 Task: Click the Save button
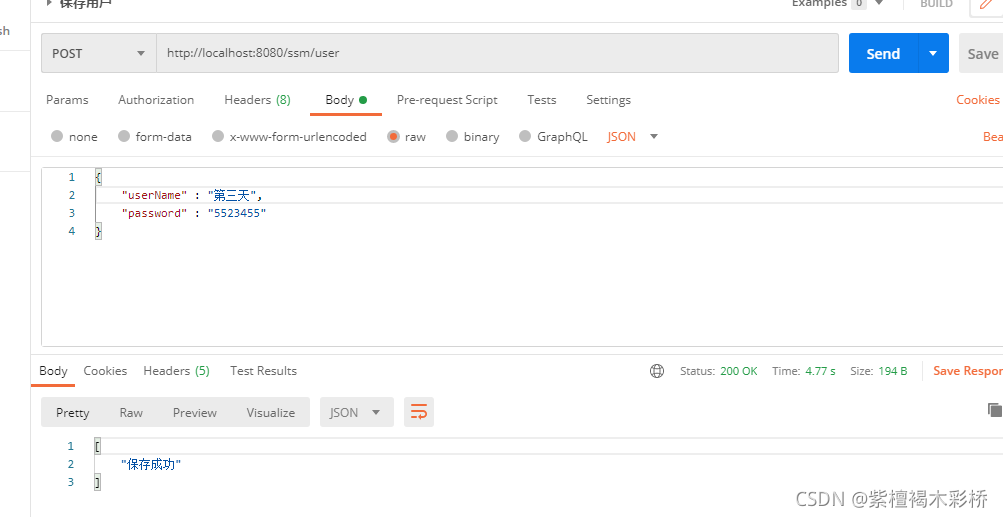pyautogui.click(x=981, y=54)
